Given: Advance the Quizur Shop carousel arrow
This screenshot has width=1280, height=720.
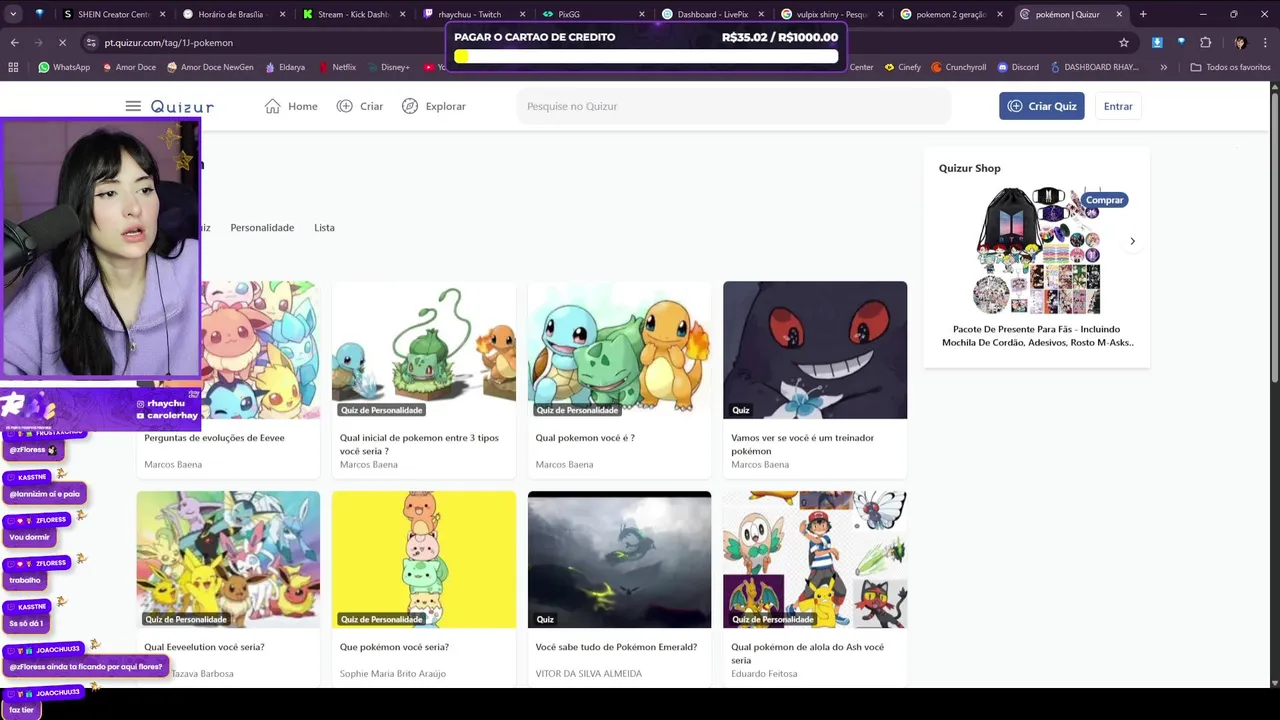Looking at the screenshot, I should pyautogui.click(x=1132, y=241).
